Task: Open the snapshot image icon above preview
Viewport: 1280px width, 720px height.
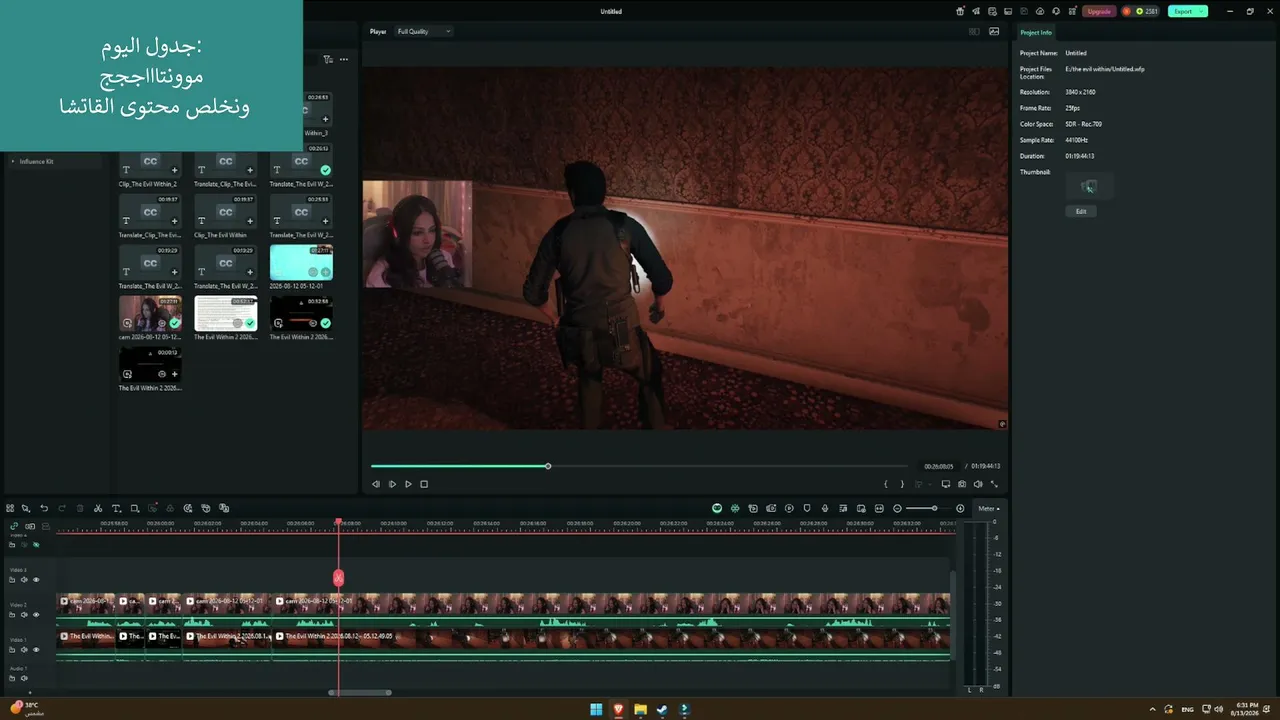Action: click(x=994, y=31)
